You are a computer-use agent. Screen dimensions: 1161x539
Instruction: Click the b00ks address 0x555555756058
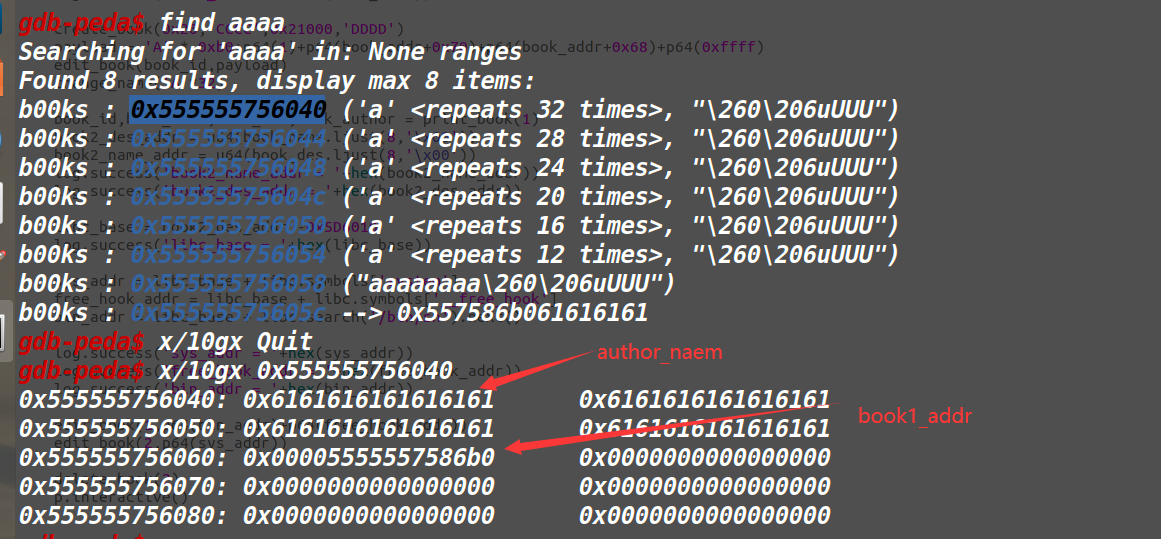[x=228, y=283]
